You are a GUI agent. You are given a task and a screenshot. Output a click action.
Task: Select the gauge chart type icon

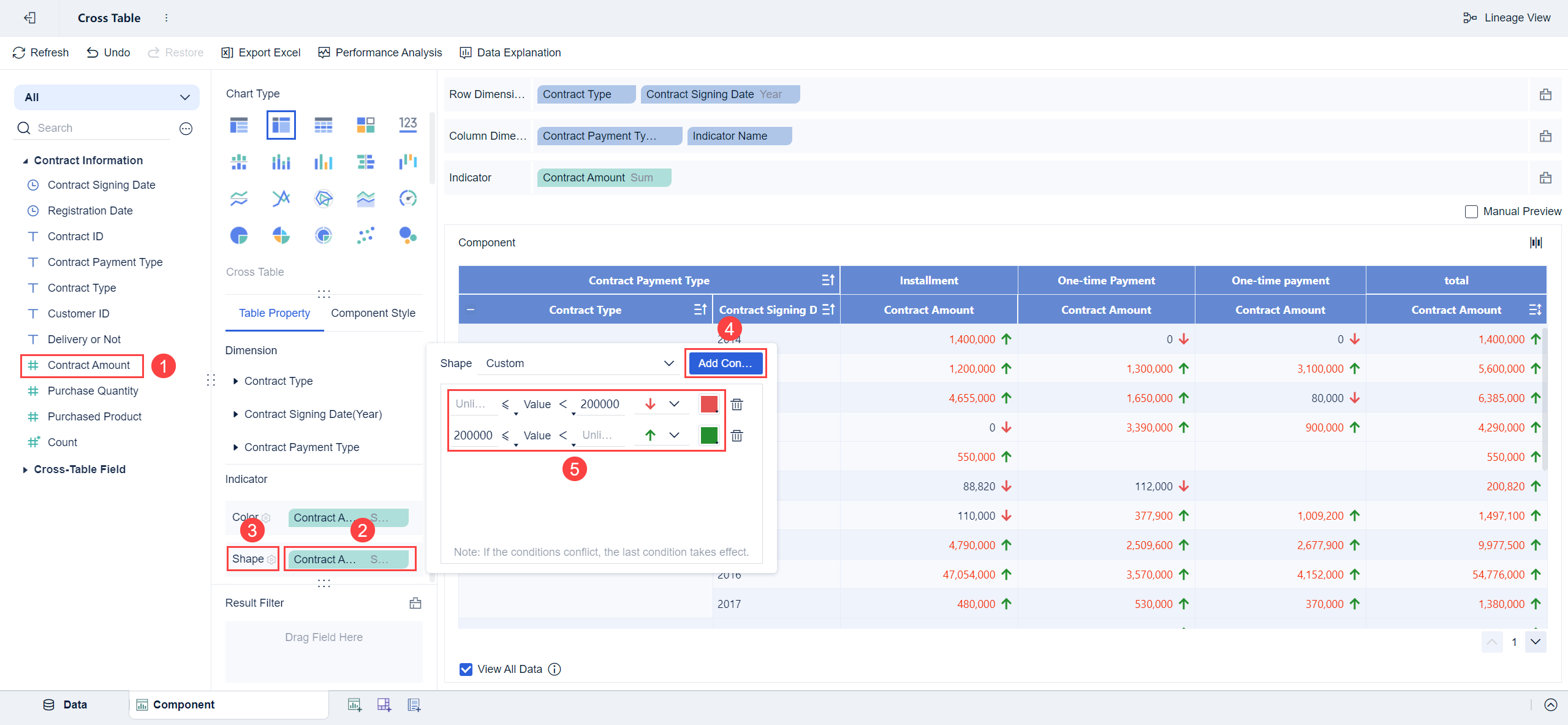pos(407,199)
